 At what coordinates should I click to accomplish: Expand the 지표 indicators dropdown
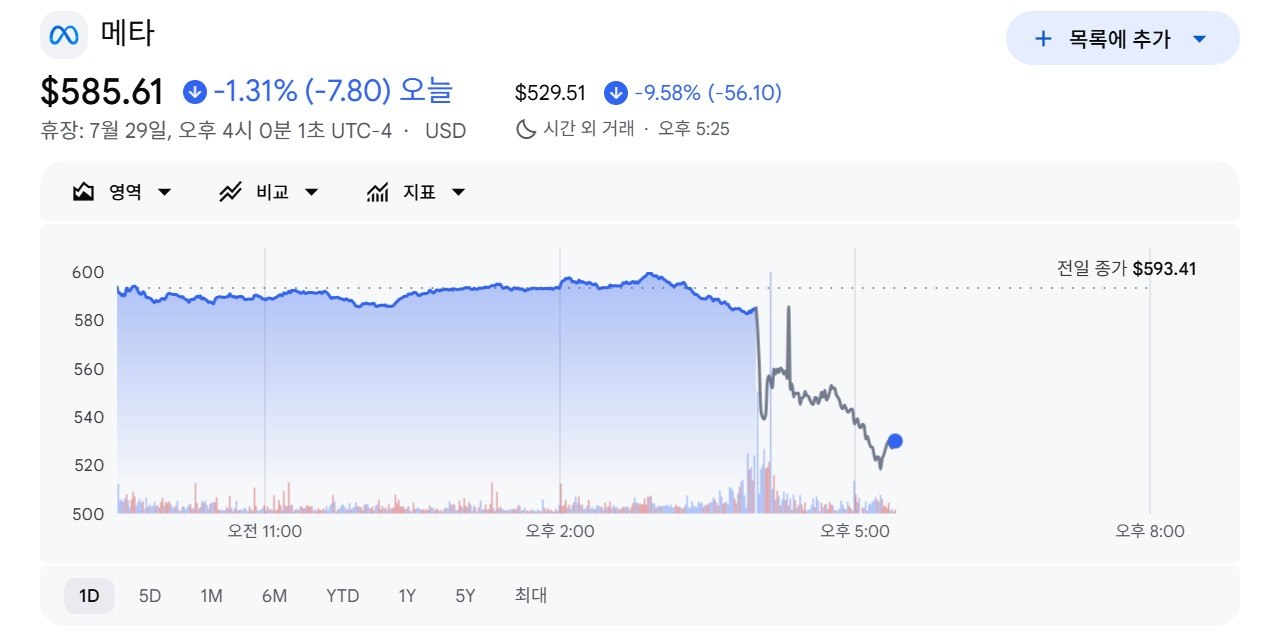pyautogui.click(x=458, y=192)
